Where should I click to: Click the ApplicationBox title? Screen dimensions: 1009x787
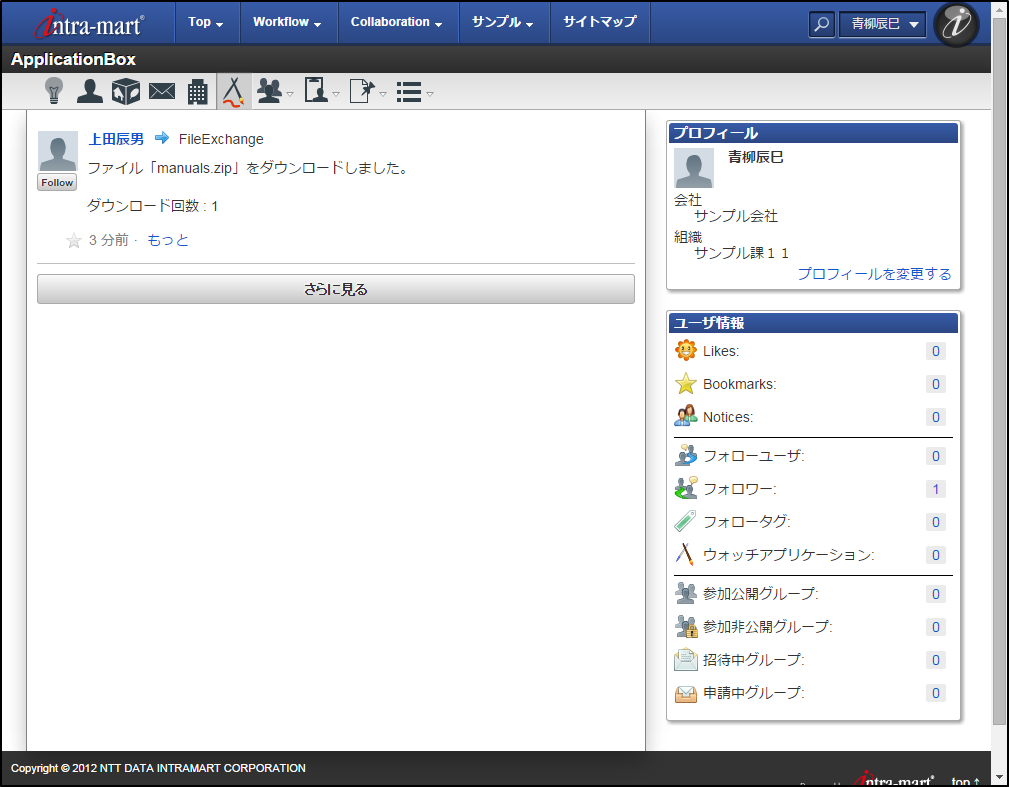point(73,59)
